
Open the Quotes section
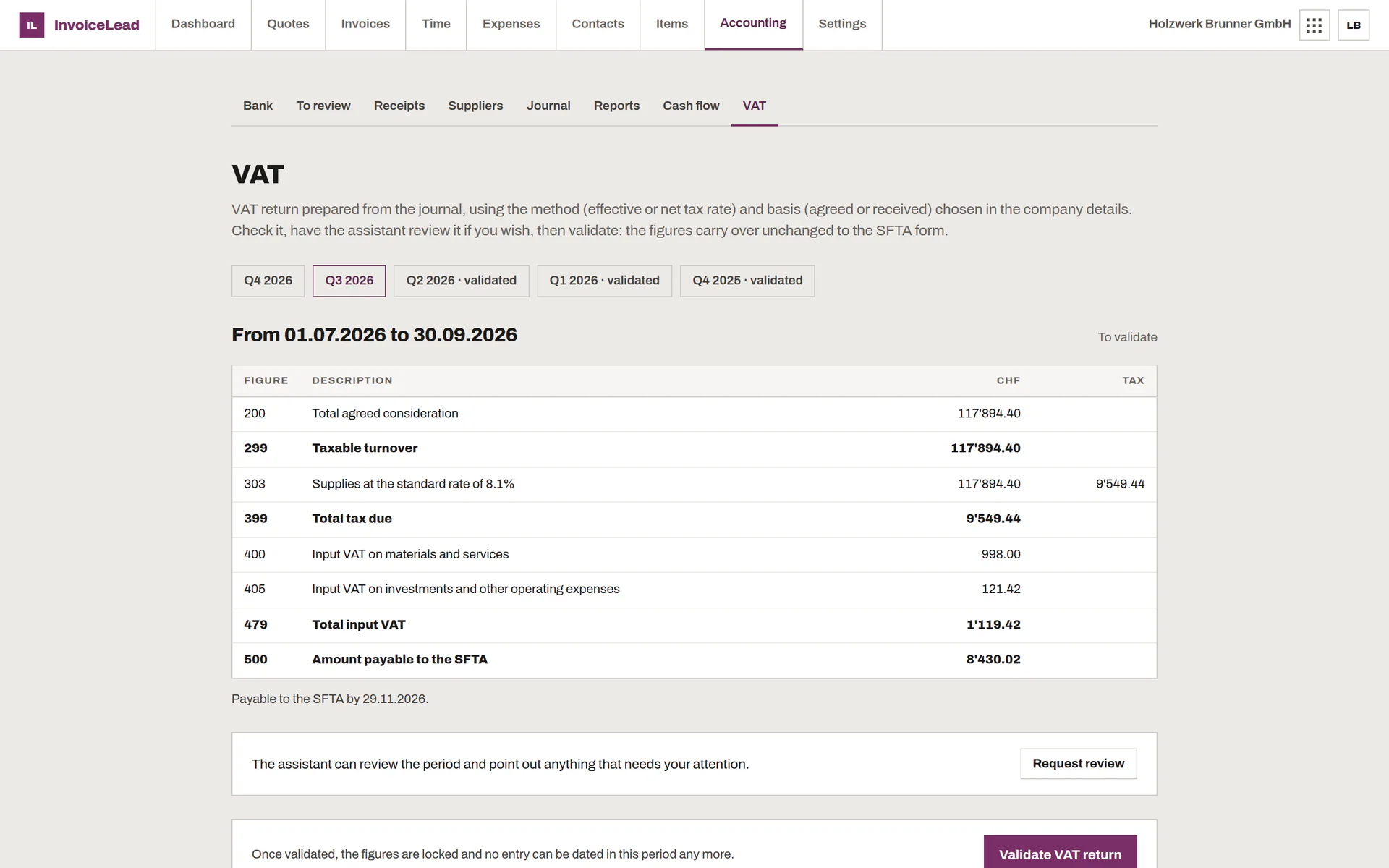(x=288, y=24)
